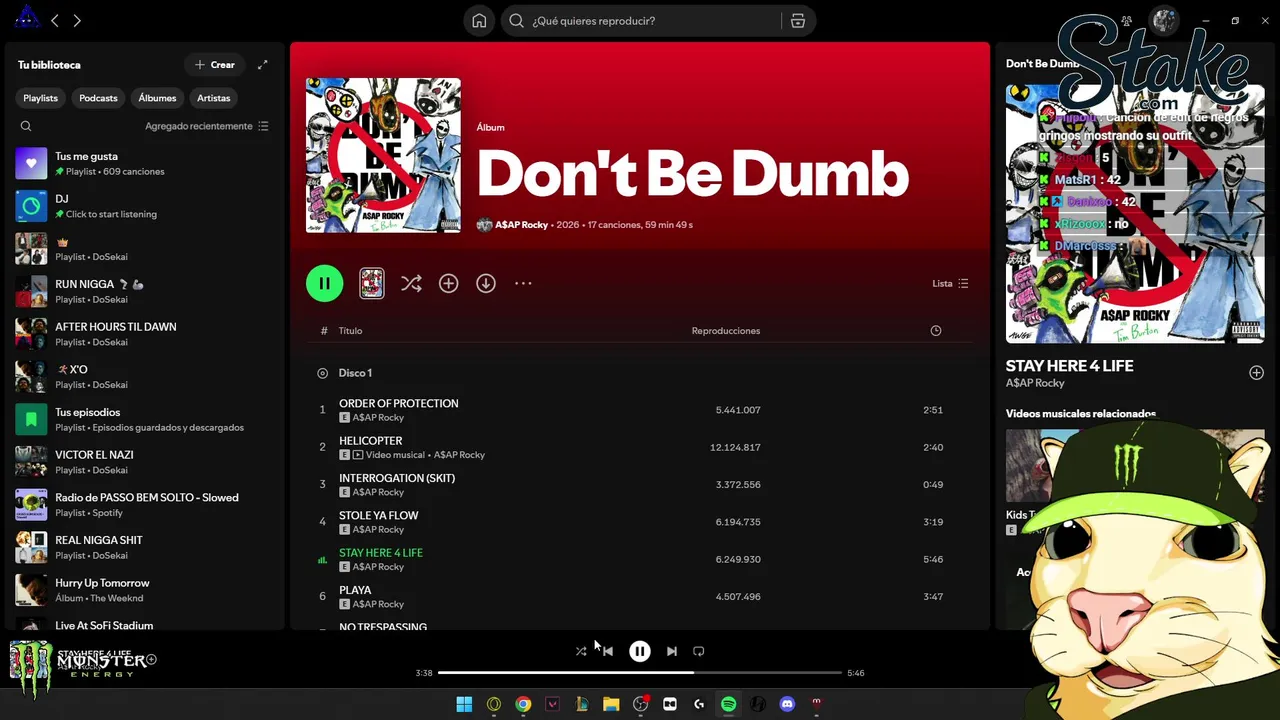The height and width of the screenshot is (720, 1280).
Task: Select the playing track STAY HERE 4 LIFE
Action: (640, 559)
